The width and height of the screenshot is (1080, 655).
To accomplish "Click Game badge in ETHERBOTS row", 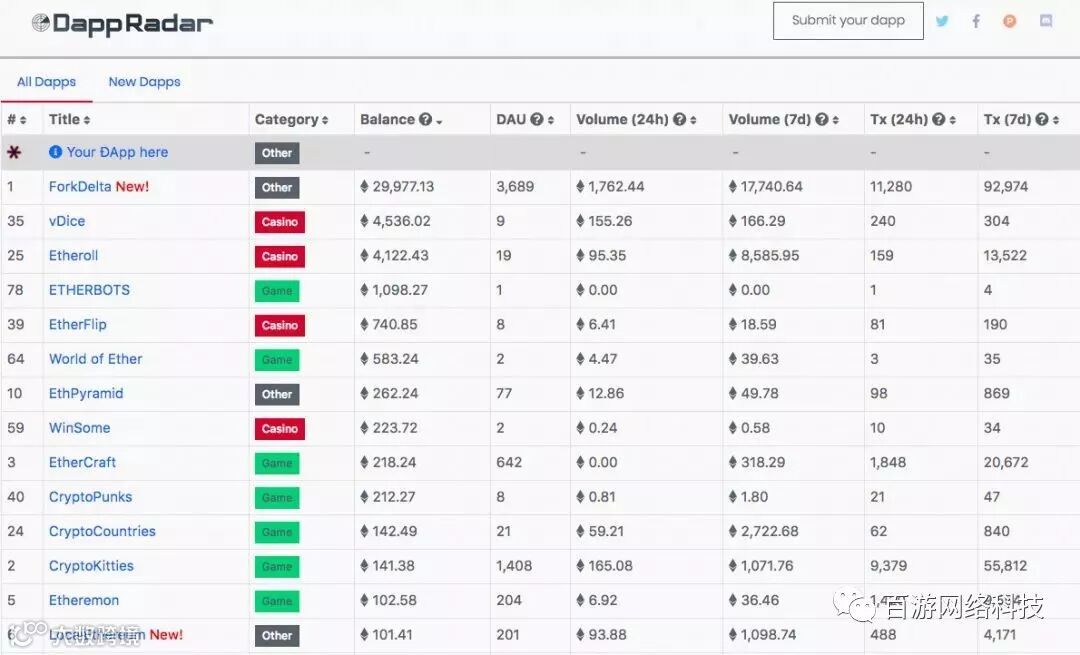I will [x=277, y=291].
